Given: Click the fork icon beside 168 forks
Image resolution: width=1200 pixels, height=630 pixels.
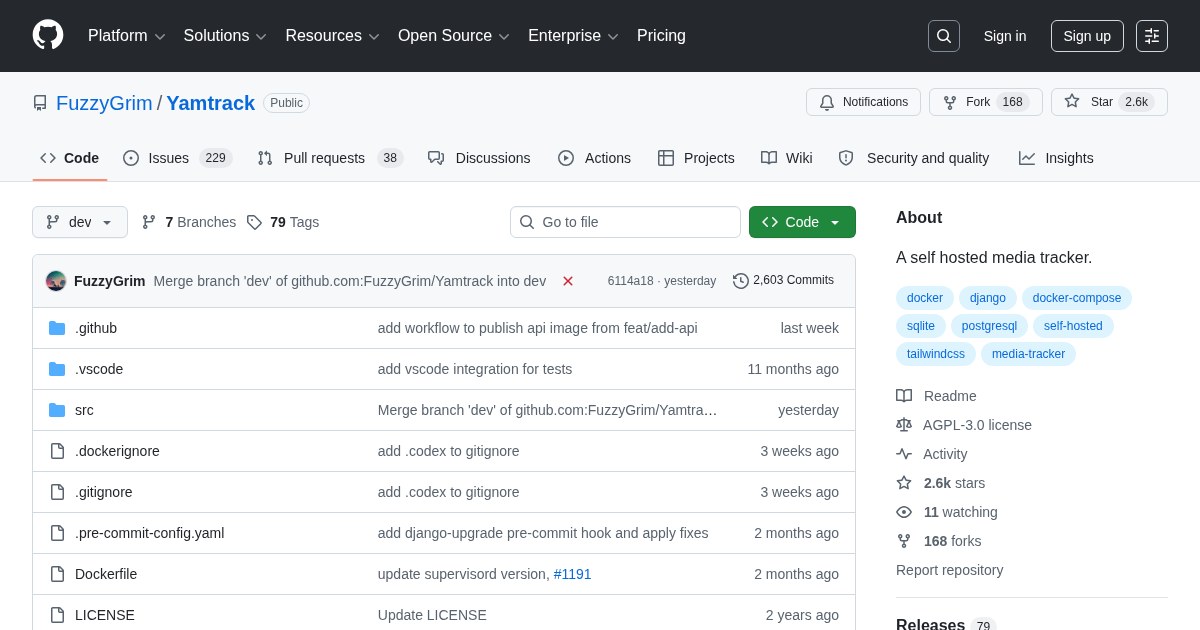Looking at the screenshot, I should point(904,541).
